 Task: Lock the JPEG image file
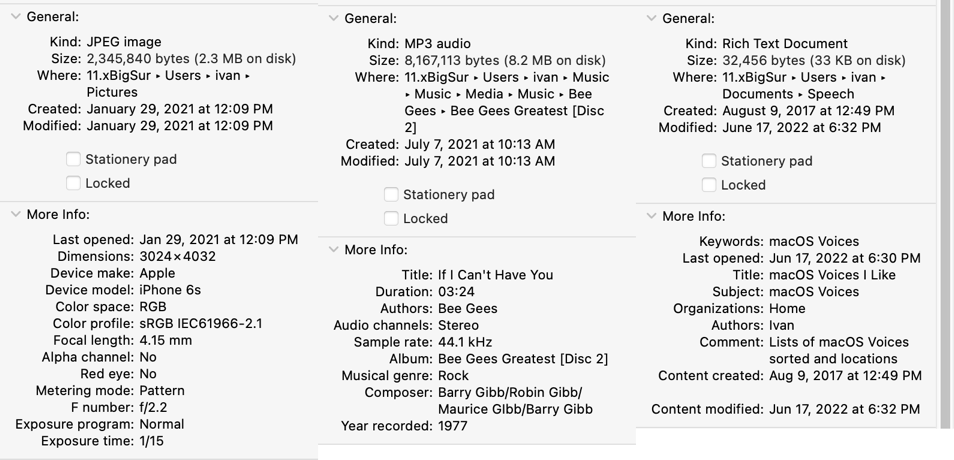73,183
